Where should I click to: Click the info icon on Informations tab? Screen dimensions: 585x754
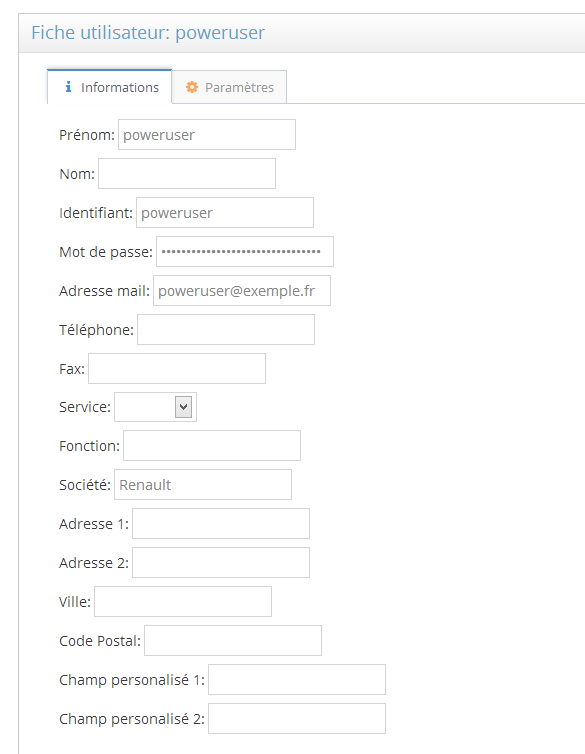[68, 87]
